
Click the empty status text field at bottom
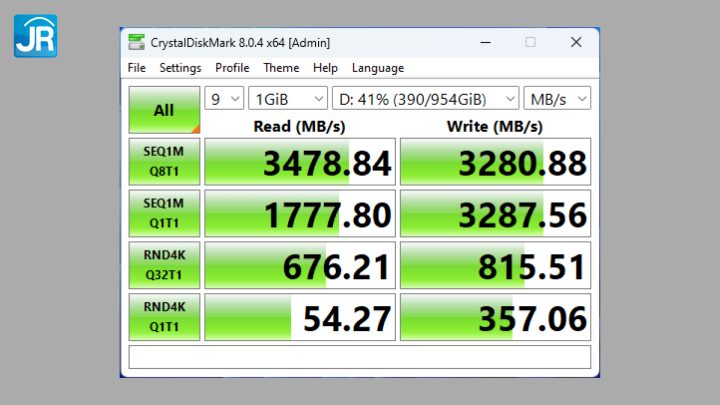click(360, 357)
